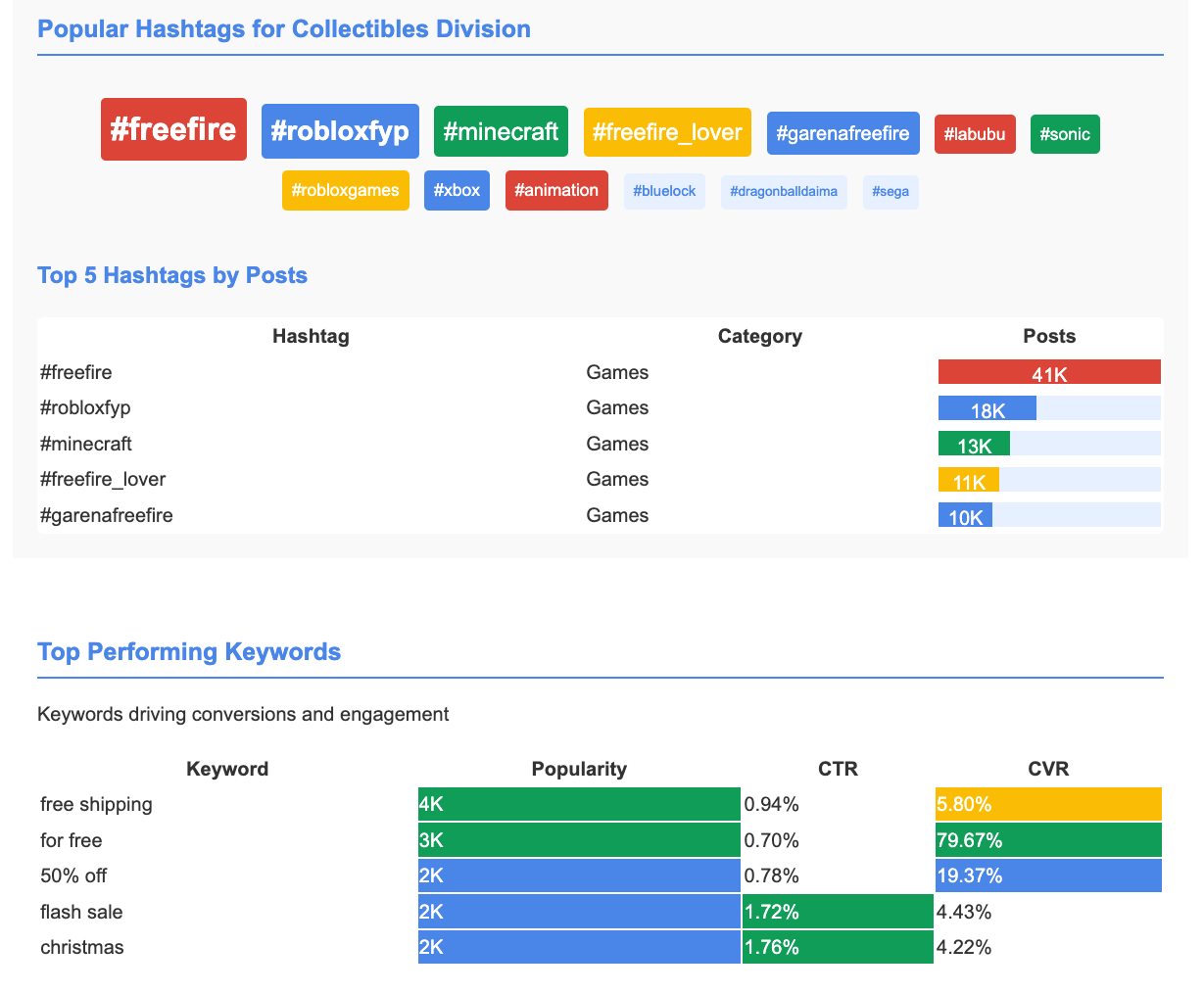Image resolution: width=1204 pixels, height=993 pixels.
Task: Click the 0.78% CTR value
Action: point(772,875)
